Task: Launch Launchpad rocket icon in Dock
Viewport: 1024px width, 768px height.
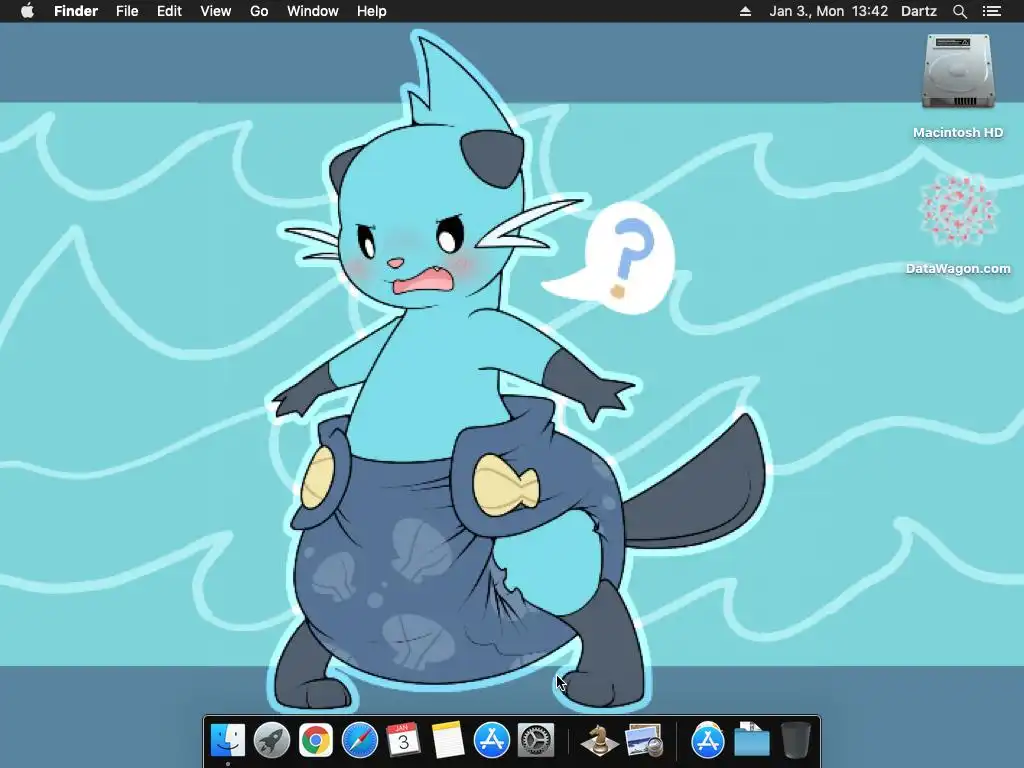Action: pyautogui.click(x=272, y=740)
